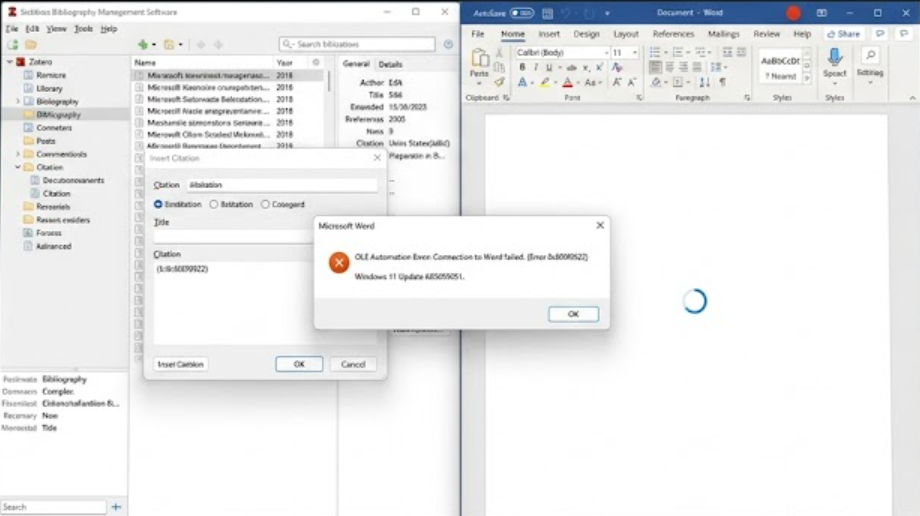Screen dimensions: 920x516
Task: Click the shrink font size icon
Action: coord(631,83)
